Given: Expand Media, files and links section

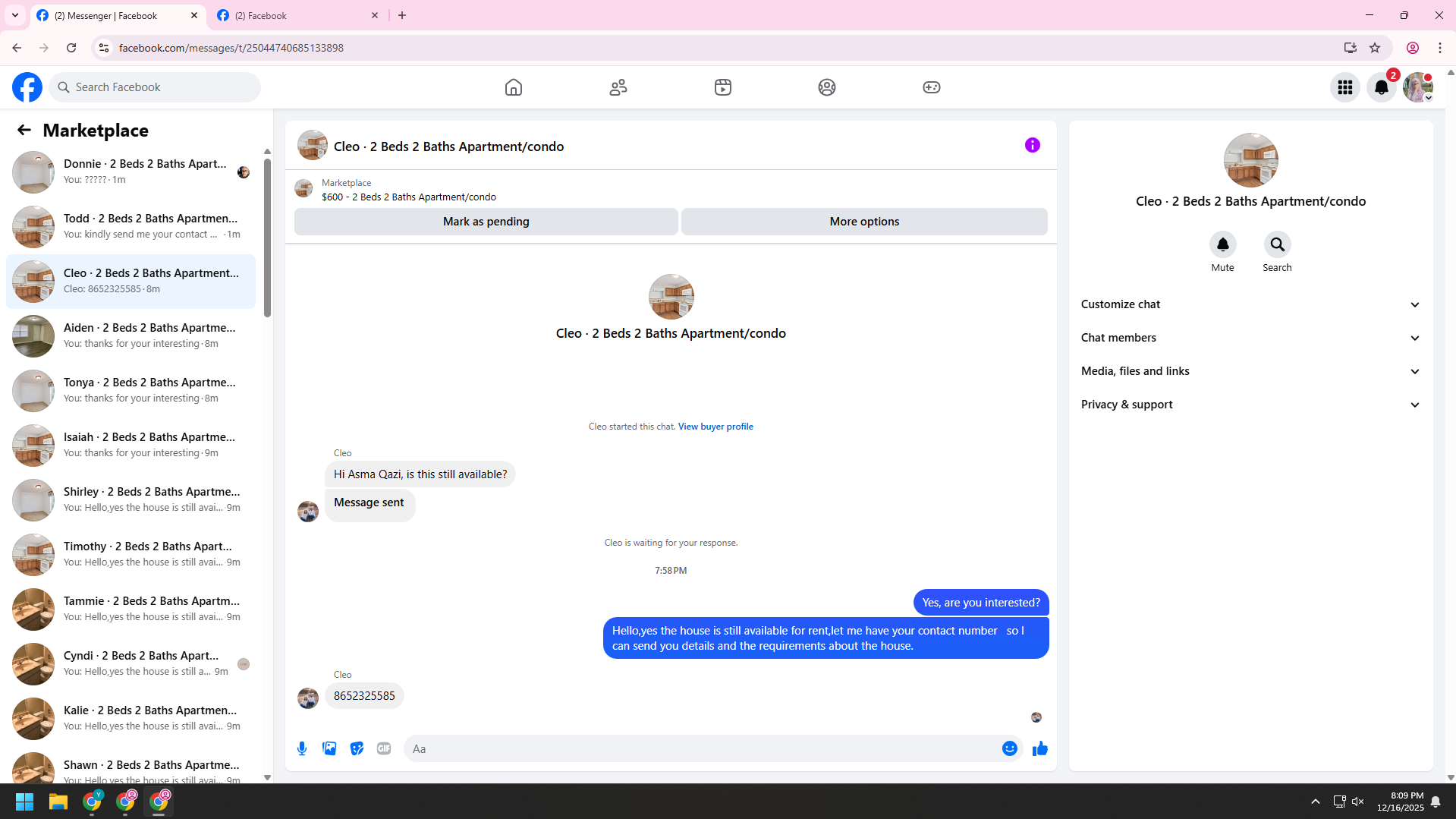Looking at the screenshot, I should (1250, 371).
